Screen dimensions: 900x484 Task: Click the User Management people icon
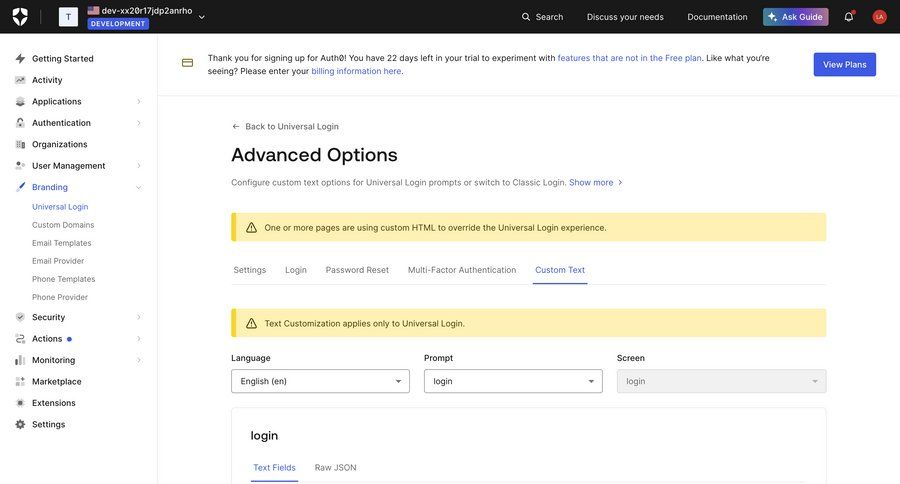[x=20, y=165]
